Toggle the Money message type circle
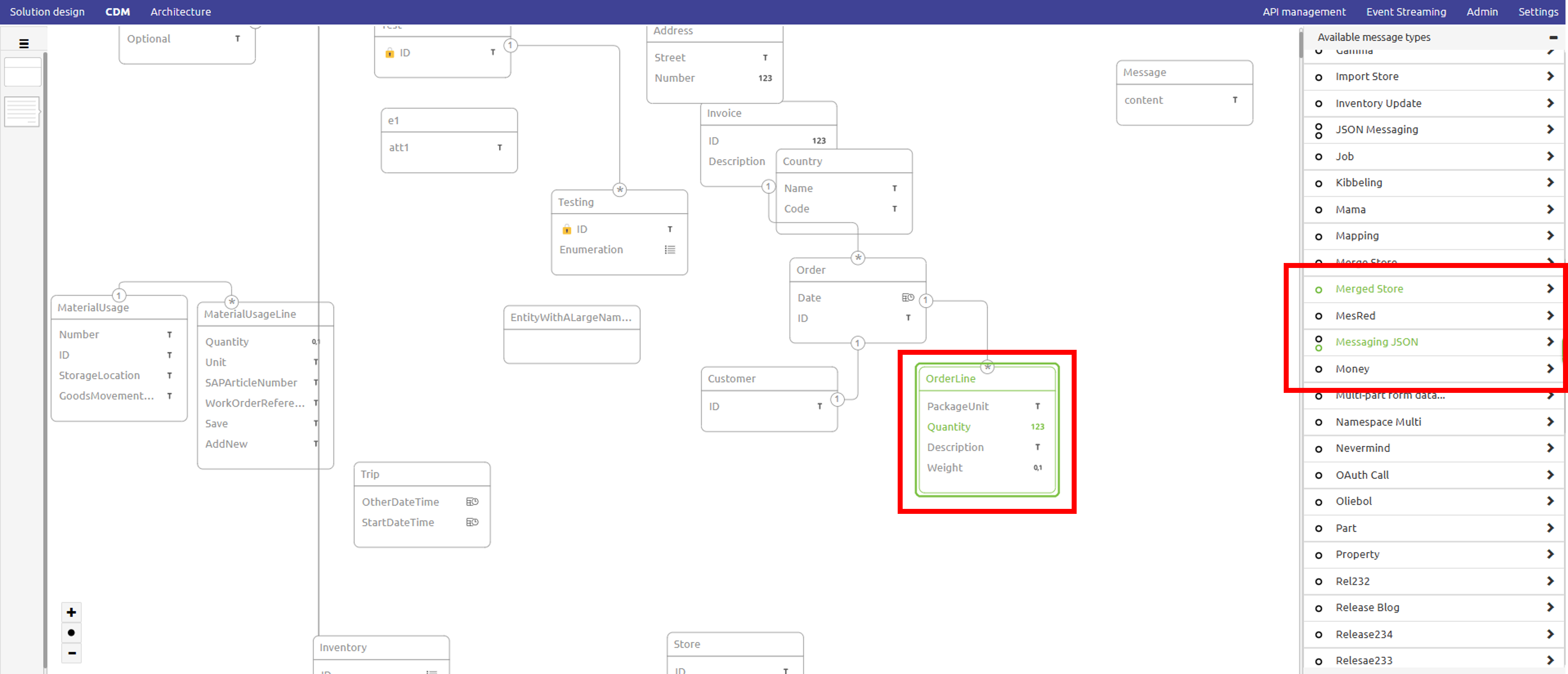Image resolution: width=1568 pixels, height=674 pixels. 1319,369
